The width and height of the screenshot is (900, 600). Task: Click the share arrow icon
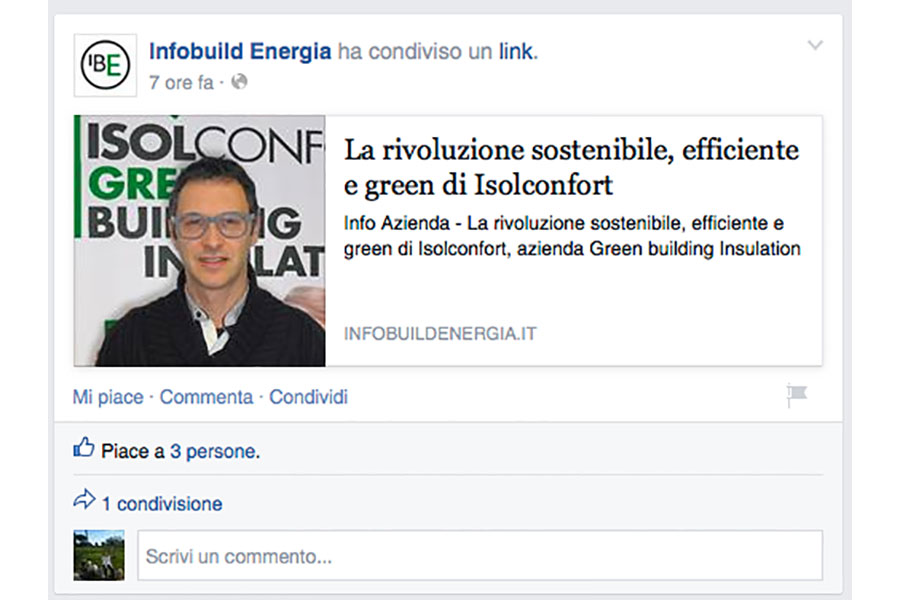pos(84,501)
